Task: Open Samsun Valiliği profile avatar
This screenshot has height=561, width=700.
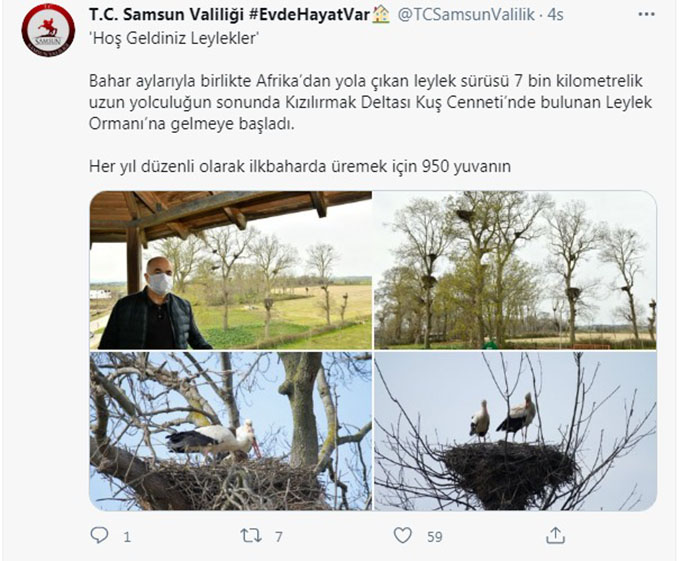Action: pyautogui.click(x=48, y=30)
